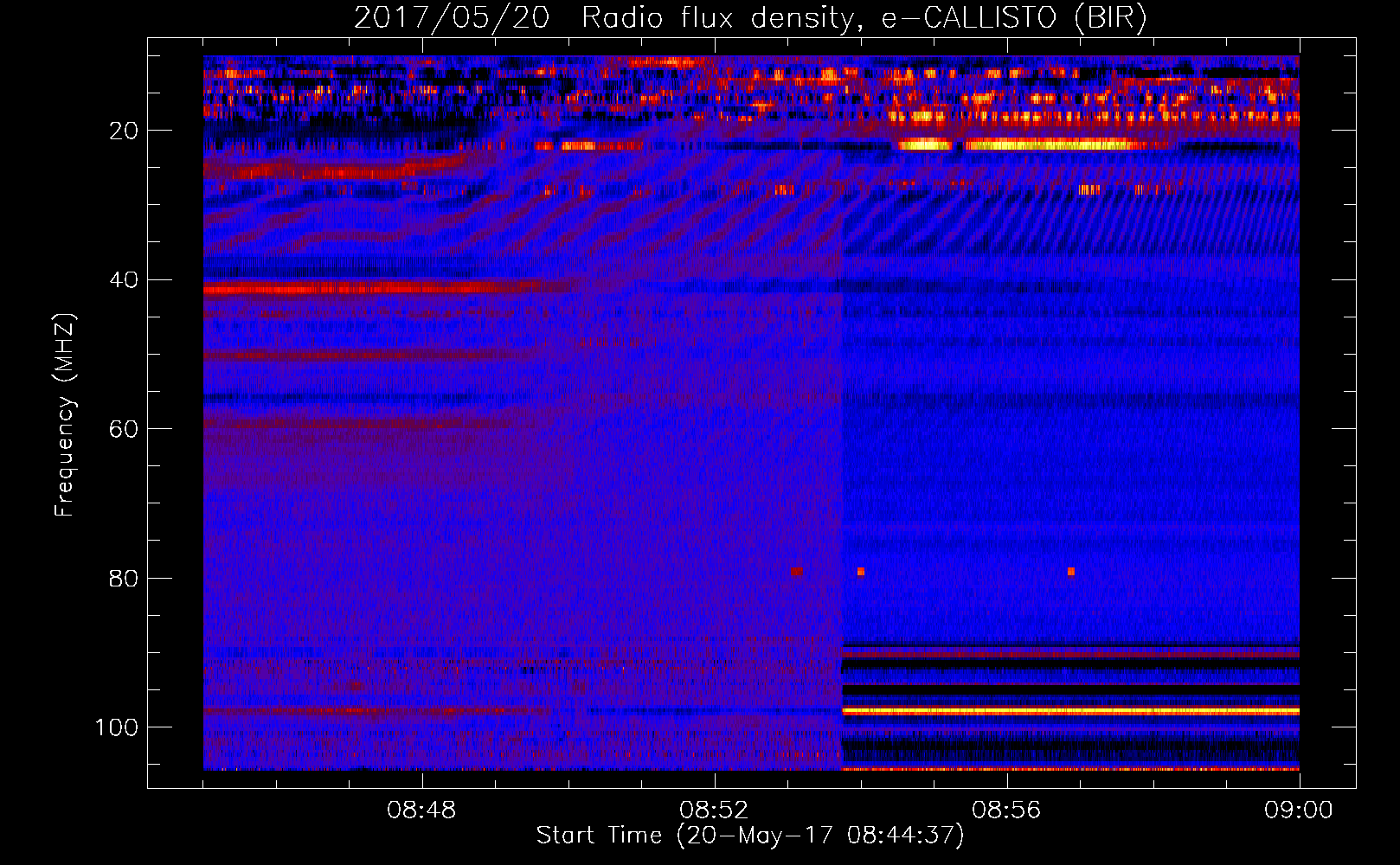The image size is (1400, 865).
Task: Click the '08:56' time tick label
Action: (1006, 811)
